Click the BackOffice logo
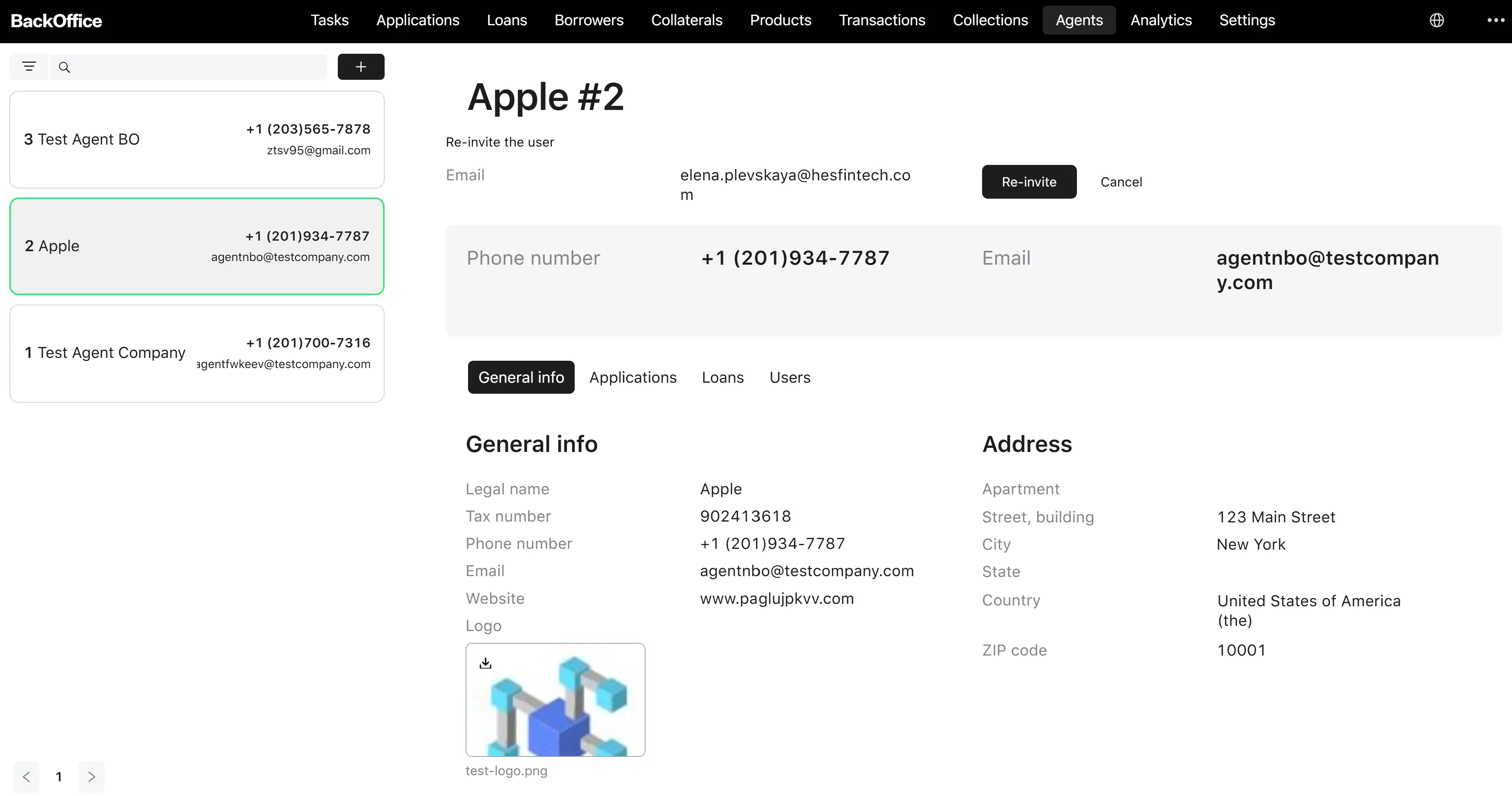 click(56, 21)
